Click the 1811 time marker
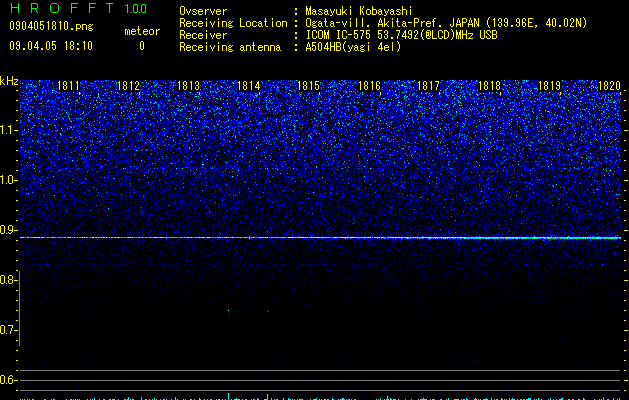629x400 pixels. point(68,86)
